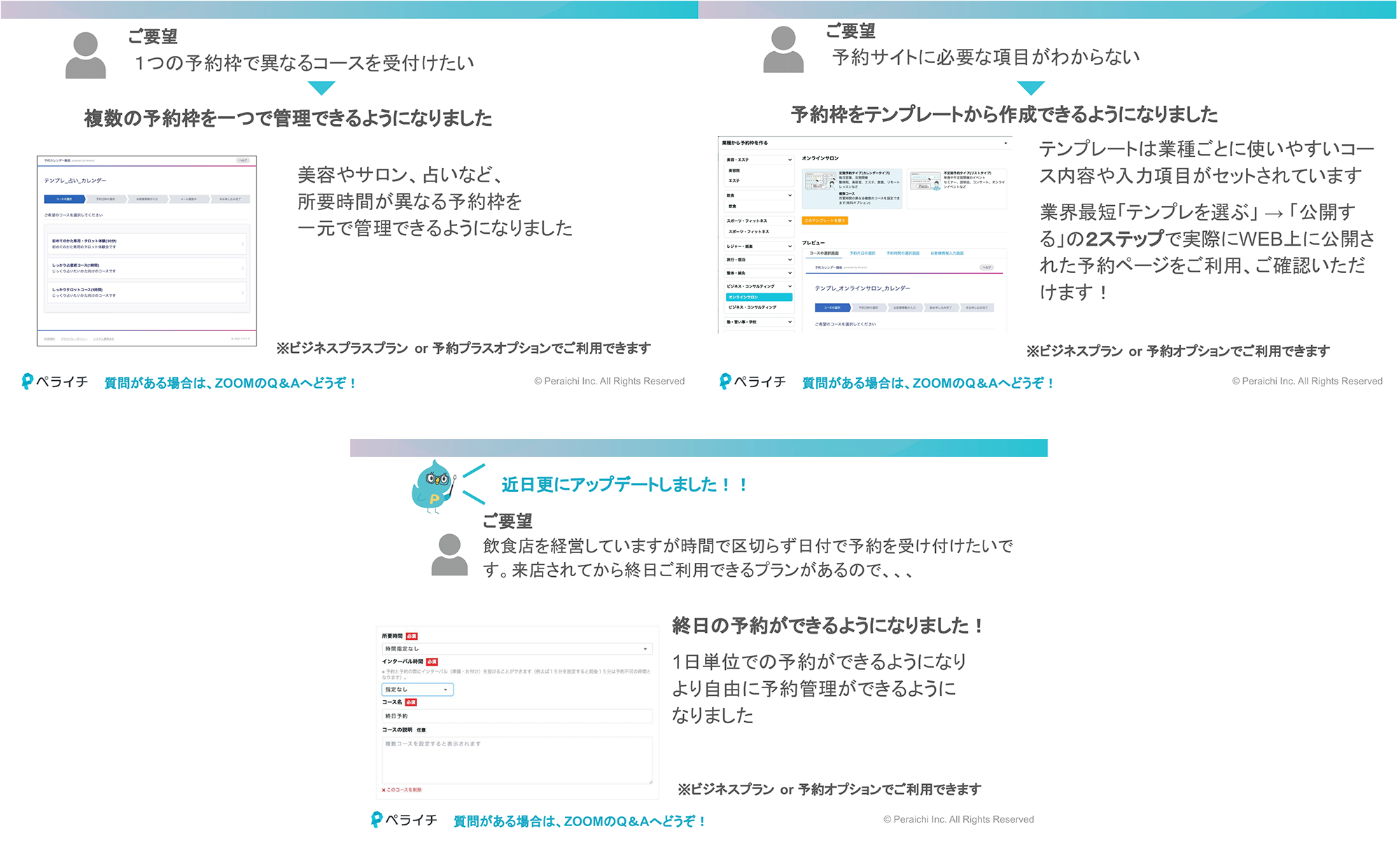Switch to the 予約月日の選択 preview tab

point(862,253)
